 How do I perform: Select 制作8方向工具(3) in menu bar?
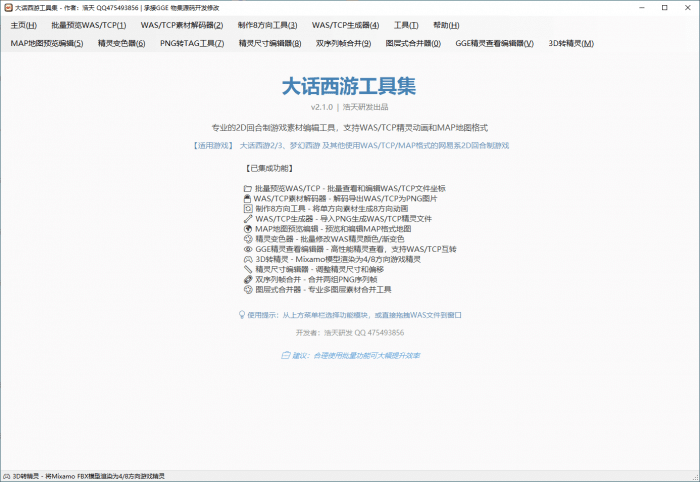267,25
